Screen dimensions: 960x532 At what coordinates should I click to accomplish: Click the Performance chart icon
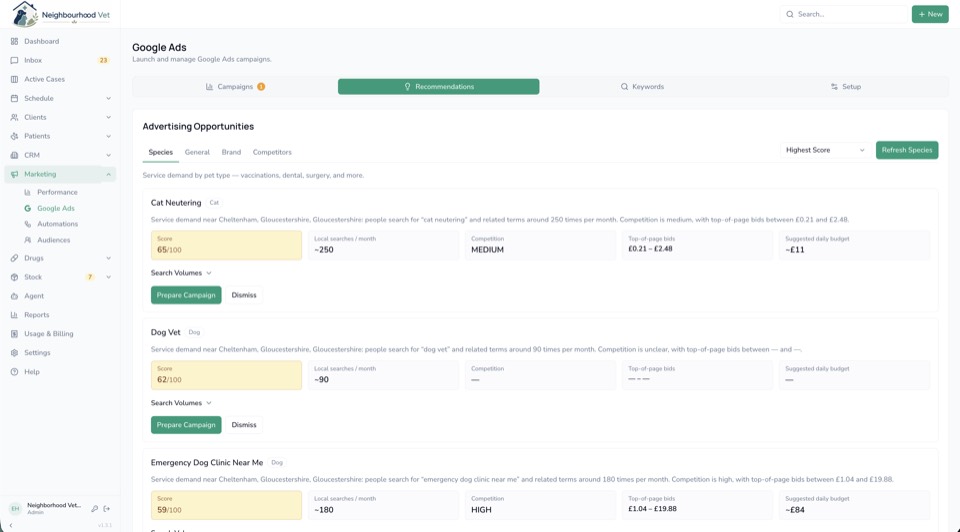point(28,192)
